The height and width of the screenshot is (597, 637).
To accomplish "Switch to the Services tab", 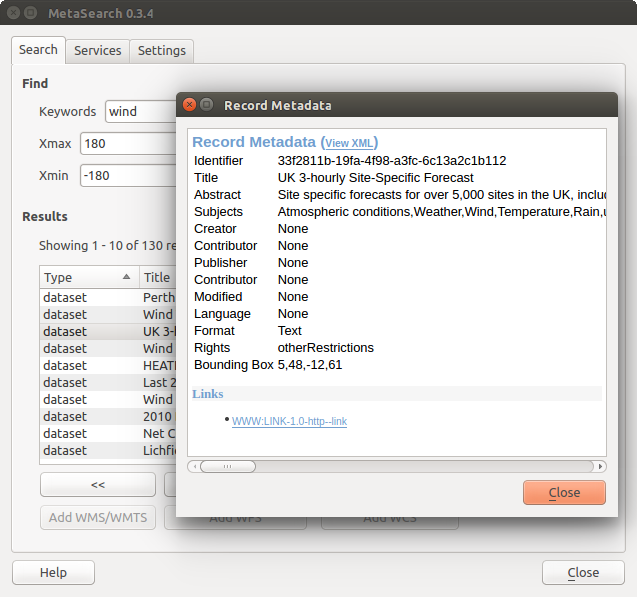I will [97, 50].
